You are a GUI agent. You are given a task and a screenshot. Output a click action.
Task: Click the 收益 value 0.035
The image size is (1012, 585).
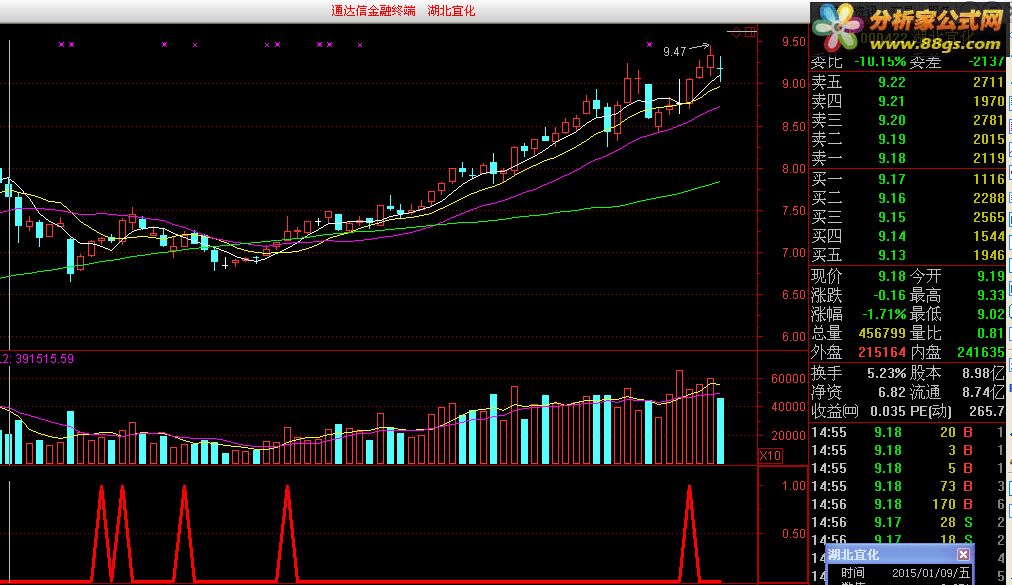tap(887, 411)
